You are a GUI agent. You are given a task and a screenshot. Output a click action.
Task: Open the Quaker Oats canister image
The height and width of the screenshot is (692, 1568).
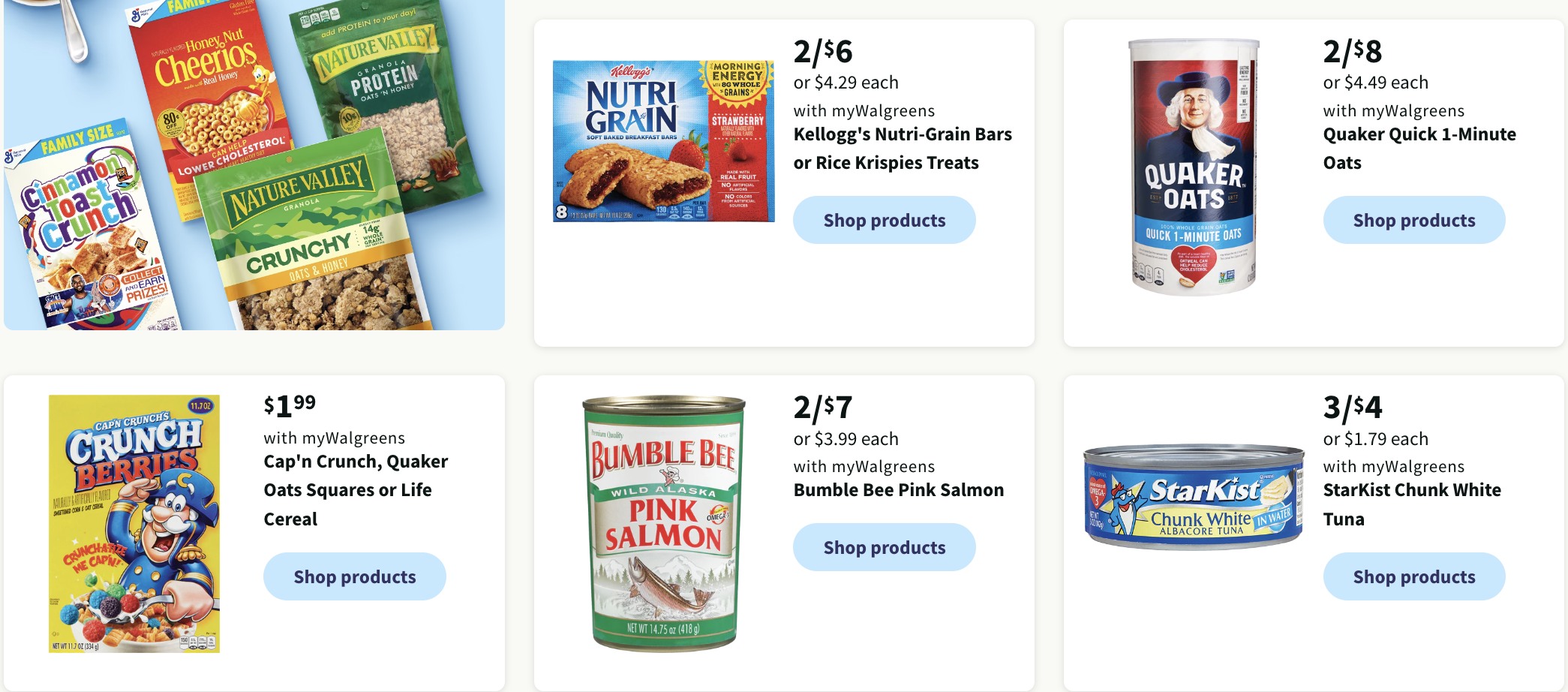pos(1194,167)
